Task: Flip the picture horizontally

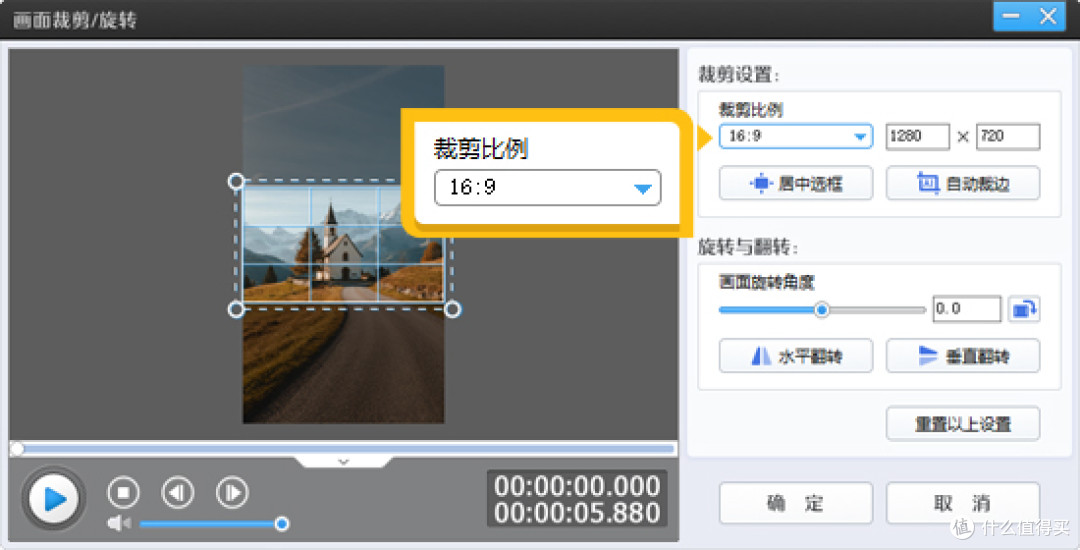Action: click(x=796, y=356)
